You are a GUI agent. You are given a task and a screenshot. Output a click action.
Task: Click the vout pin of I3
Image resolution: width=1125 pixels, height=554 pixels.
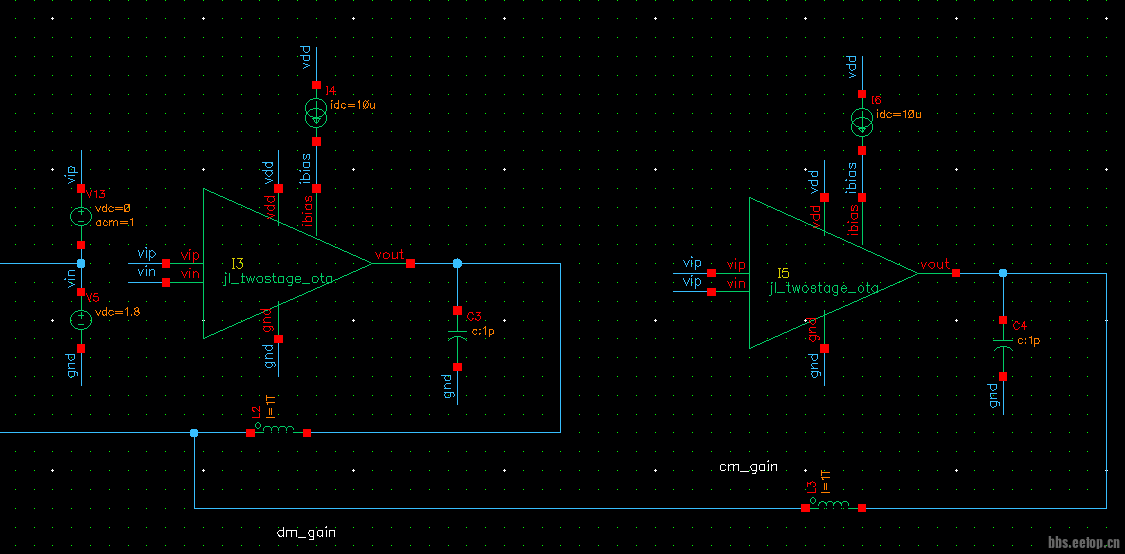pyautogui.click(x=410, y=264)
